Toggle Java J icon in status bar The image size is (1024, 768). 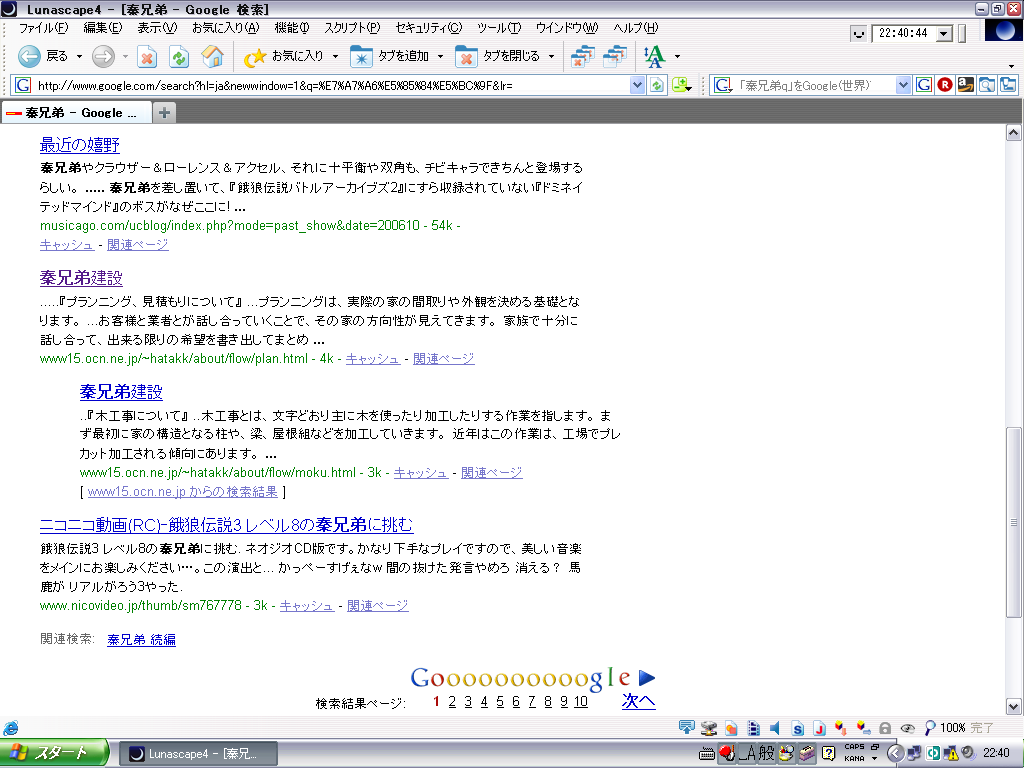point(819,728)
